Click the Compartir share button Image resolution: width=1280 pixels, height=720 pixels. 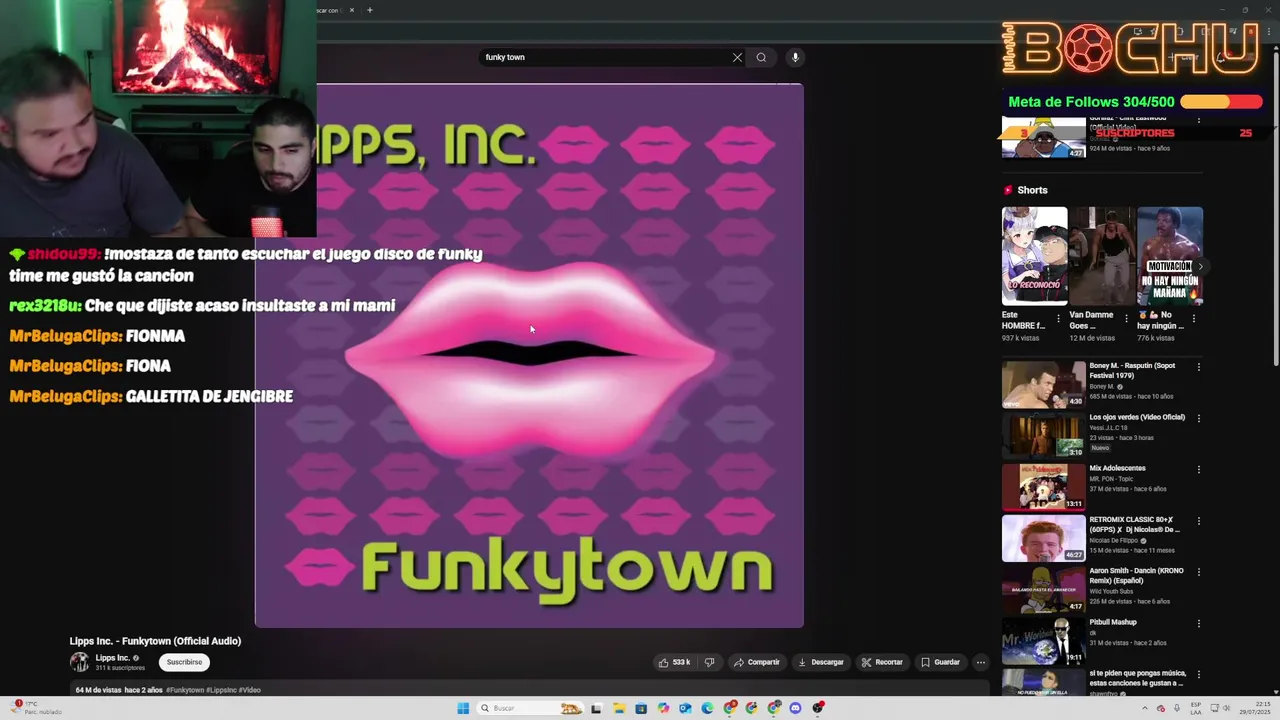click(x=756, y=662)
